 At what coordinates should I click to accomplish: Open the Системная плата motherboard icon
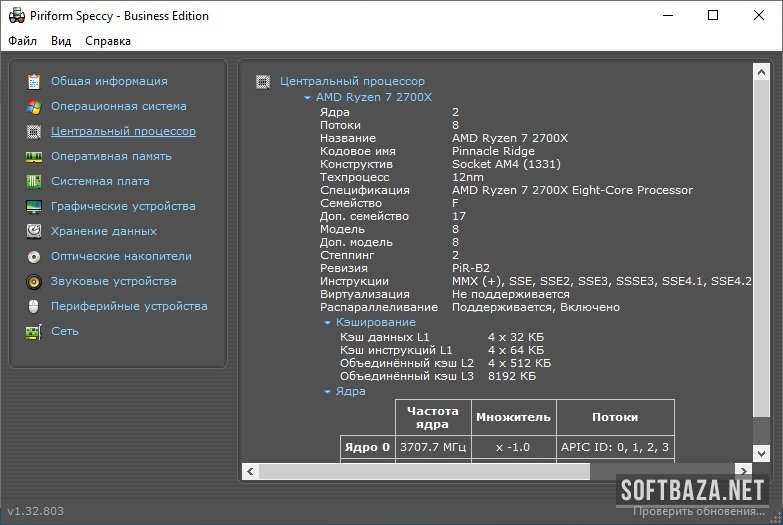[x=34, y=181]
